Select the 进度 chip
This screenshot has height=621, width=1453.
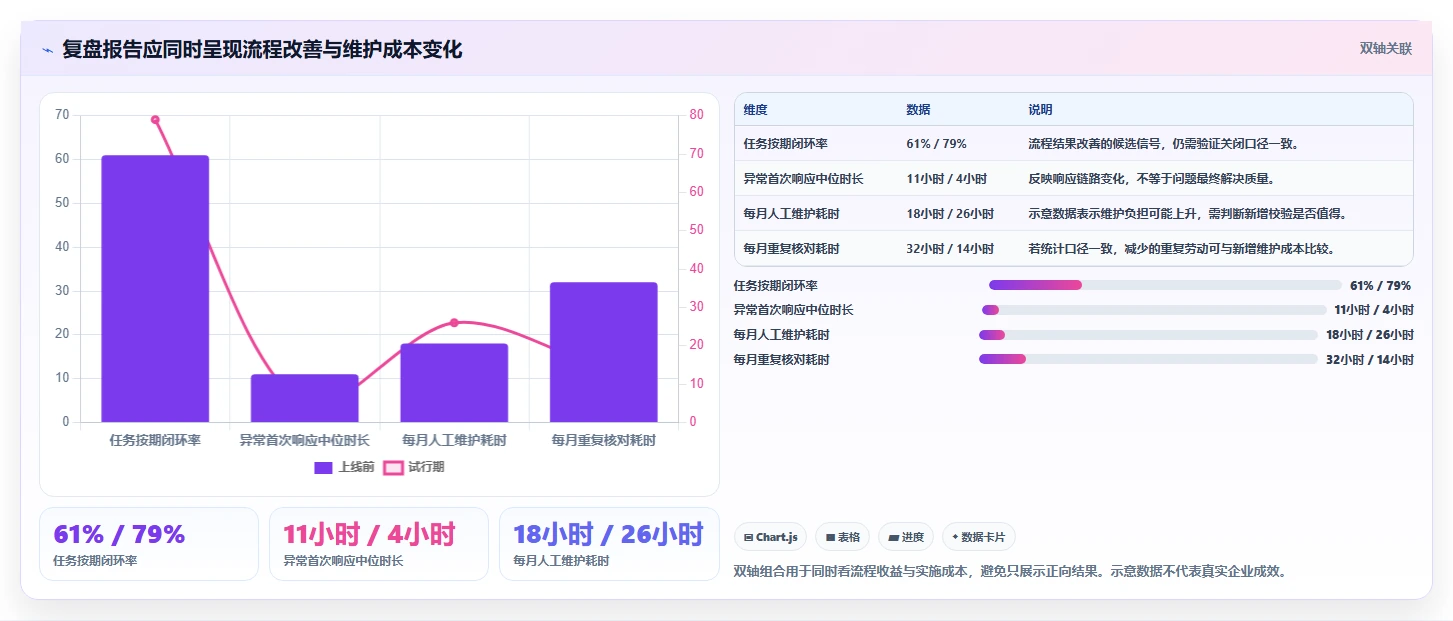pyautogui.click(x=906, y=537)
